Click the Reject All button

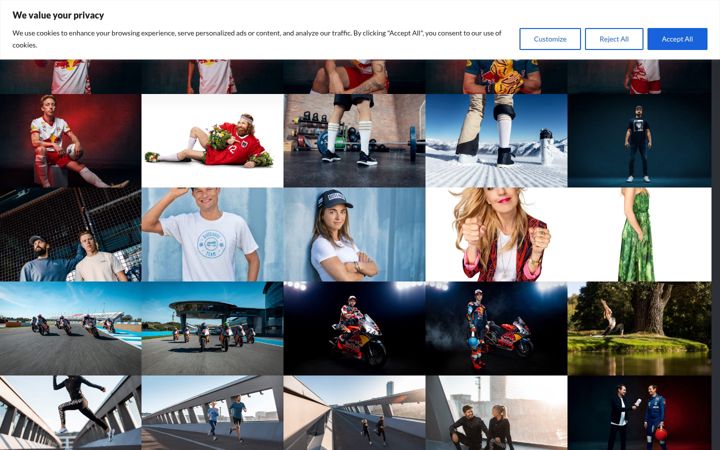pyautogui.click(x=613, y=39)
